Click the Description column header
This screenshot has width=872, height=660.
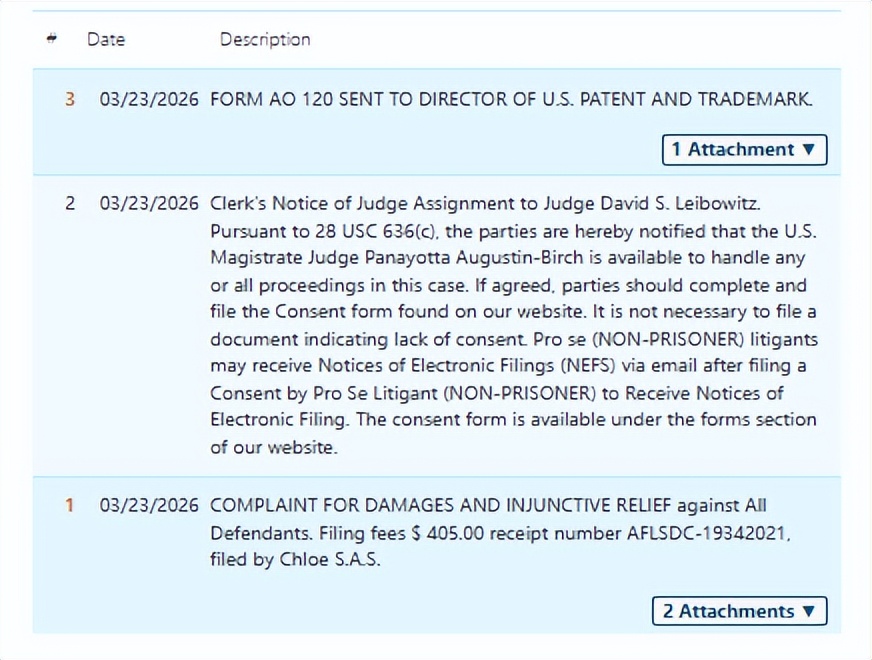point(265,39)
